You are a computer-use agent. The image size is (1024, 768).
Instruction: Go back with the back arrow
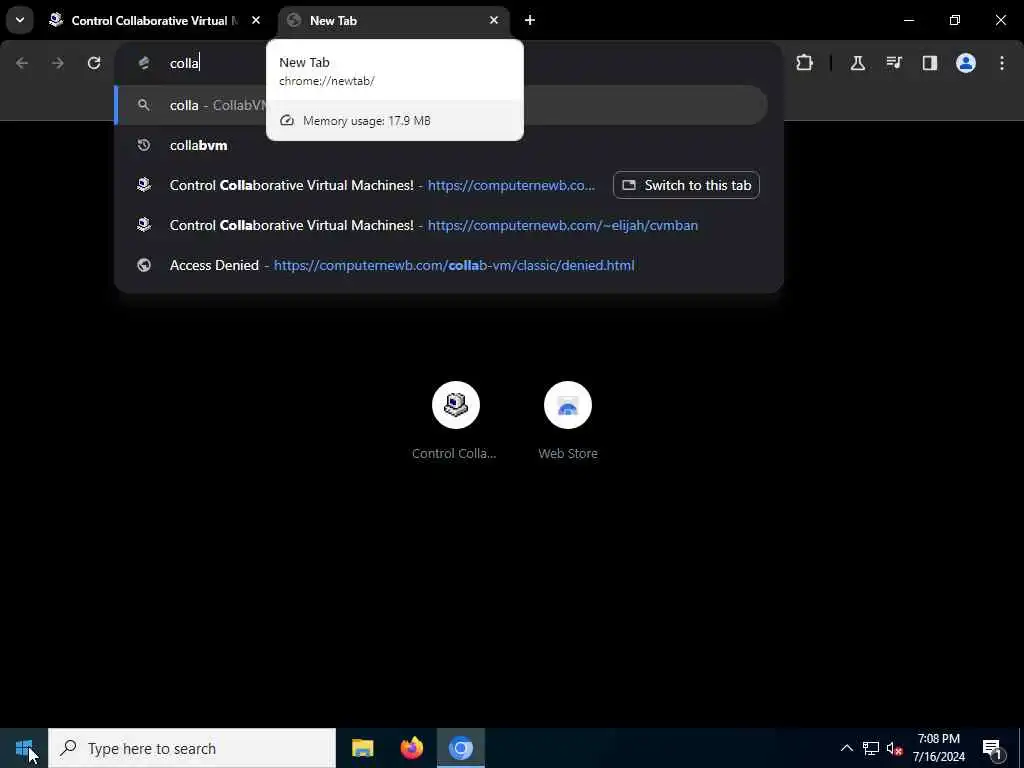tap(22, 63)
